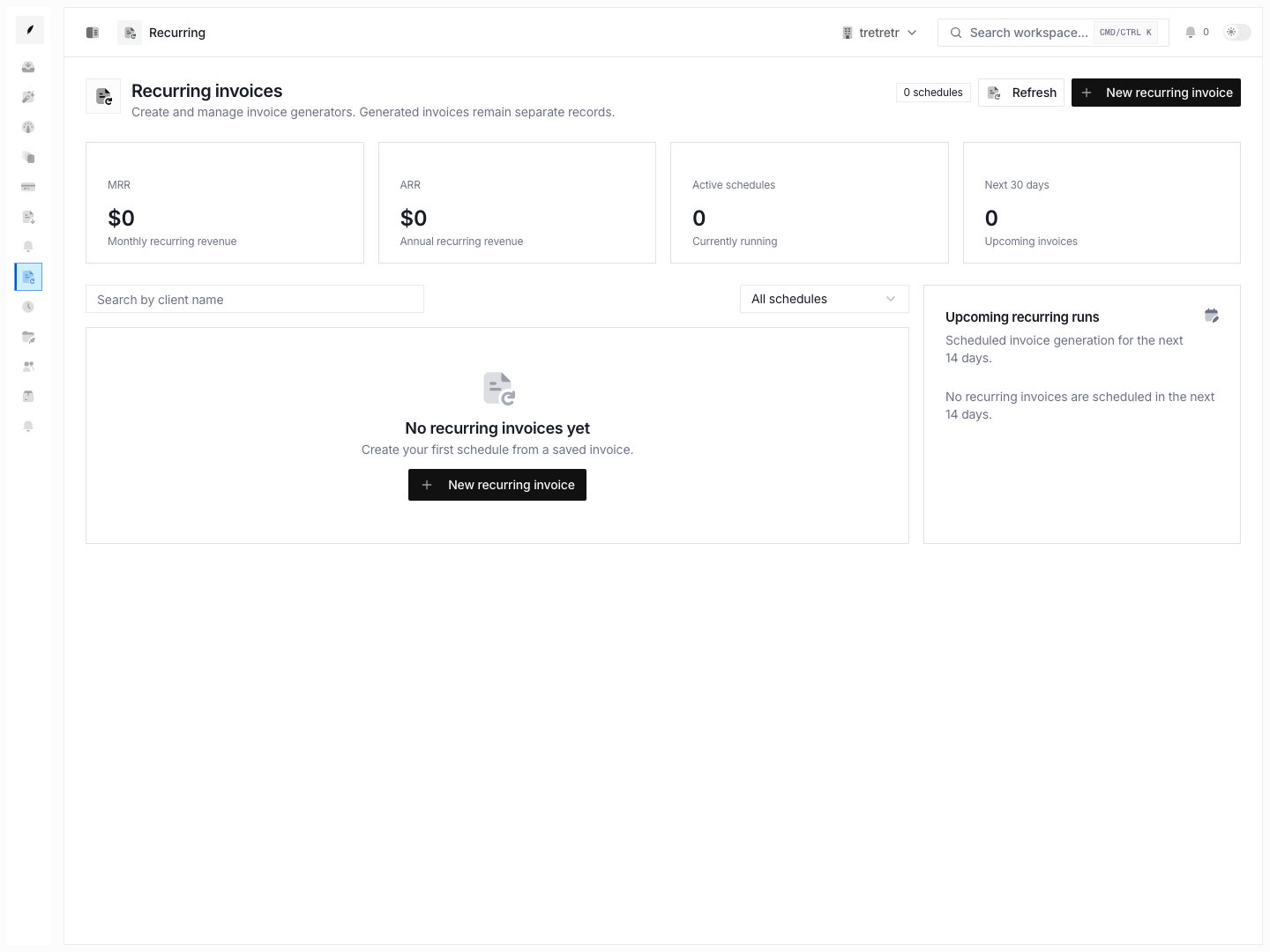Click bell icon directly above highlighted recurring icon
1270x952 pixels.
point(28,247)
